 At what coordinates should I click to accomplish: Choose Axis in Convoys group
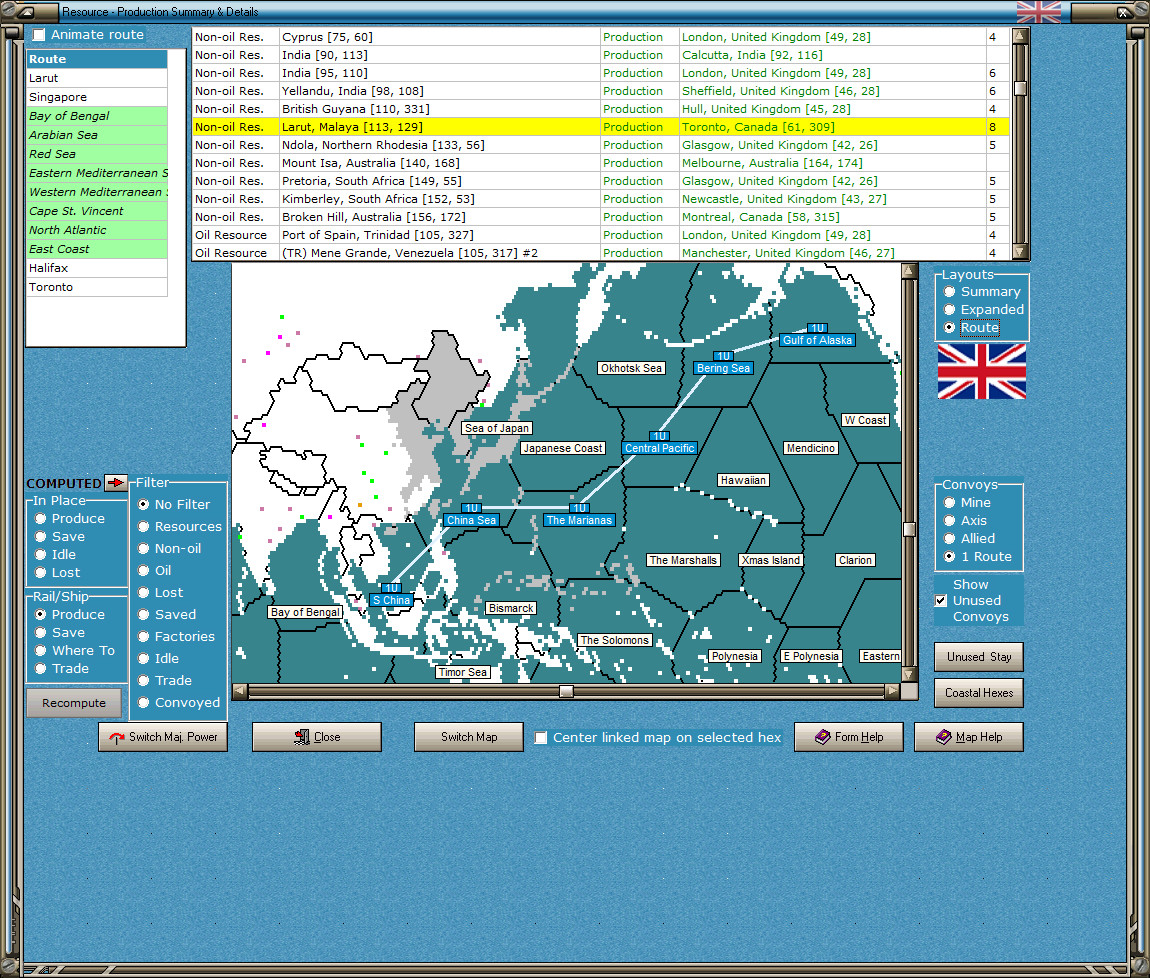point(949,520)
